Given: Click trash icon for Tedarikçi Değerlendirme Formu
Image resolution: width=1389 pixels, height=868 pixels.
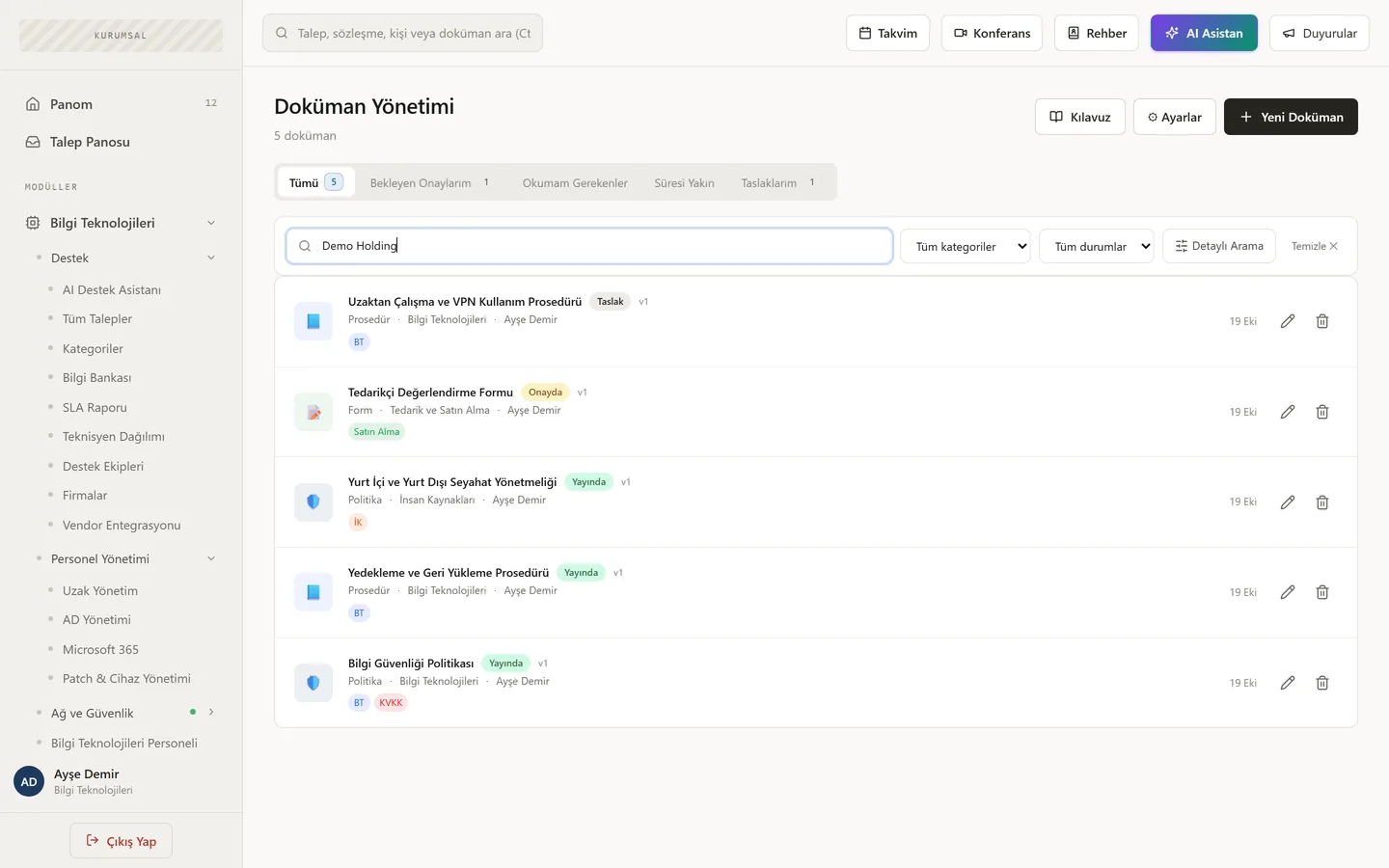Looking at the screenshot, I should 1322,412.
